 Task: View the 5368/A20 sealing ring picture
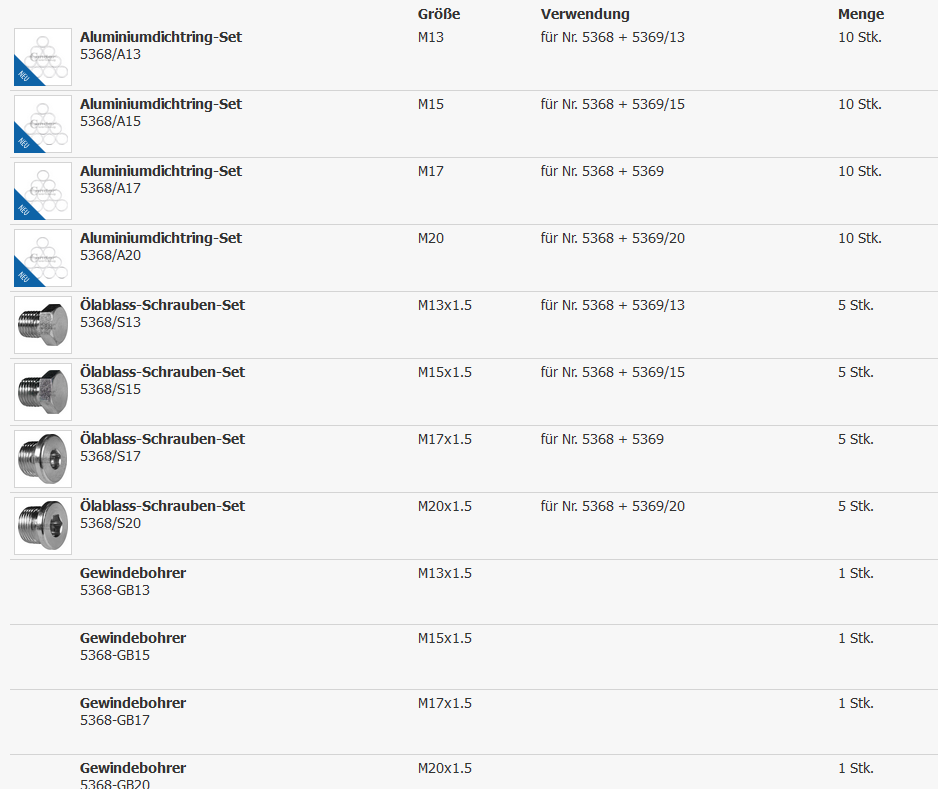43,258
